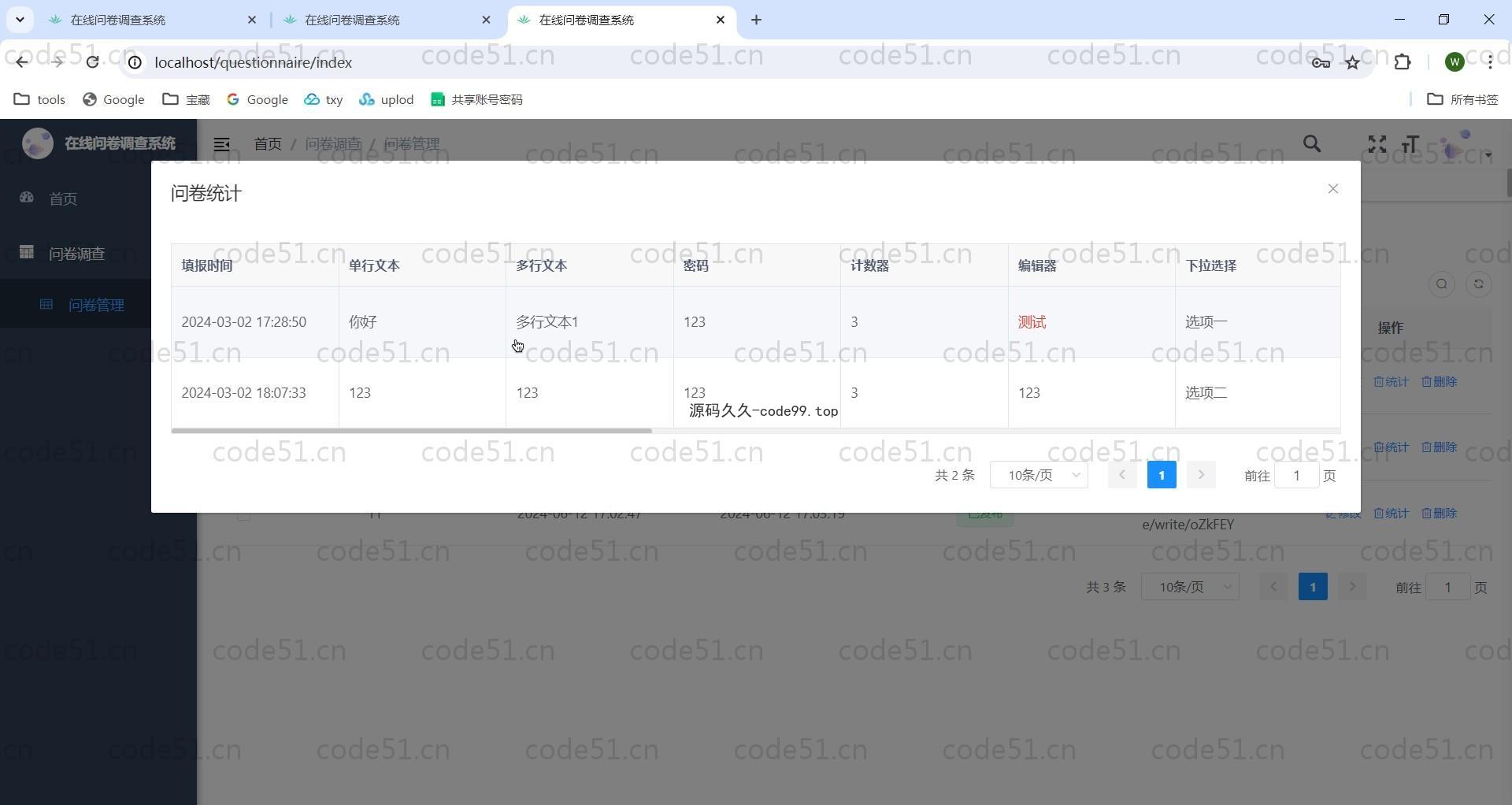Click next page arrow in dialog
This screenshot has height=805, width=1512.
click(x=1201, y=475)
